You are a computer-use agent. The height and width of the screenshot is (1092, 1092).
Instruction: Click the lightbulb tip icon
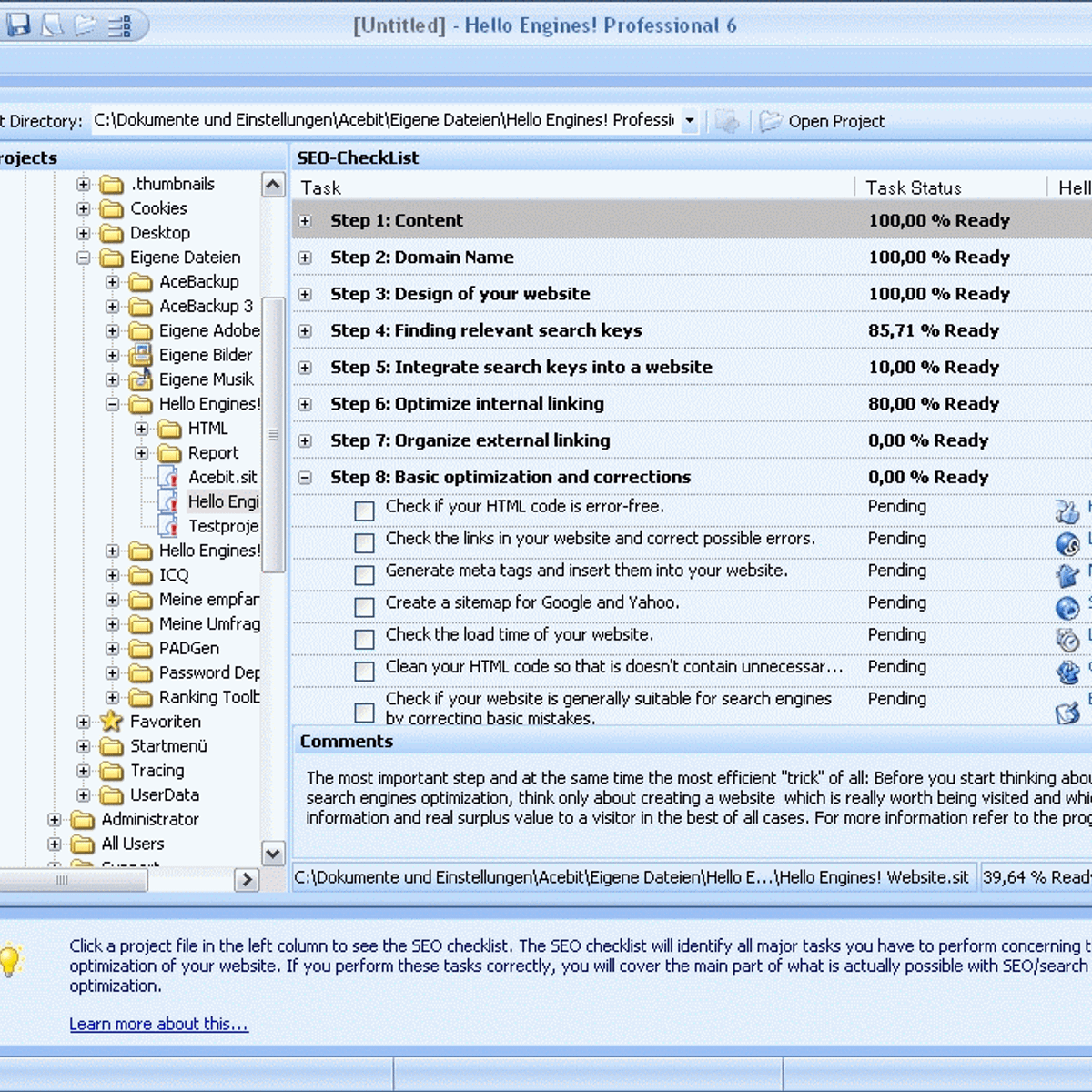[x=11, y=960]
